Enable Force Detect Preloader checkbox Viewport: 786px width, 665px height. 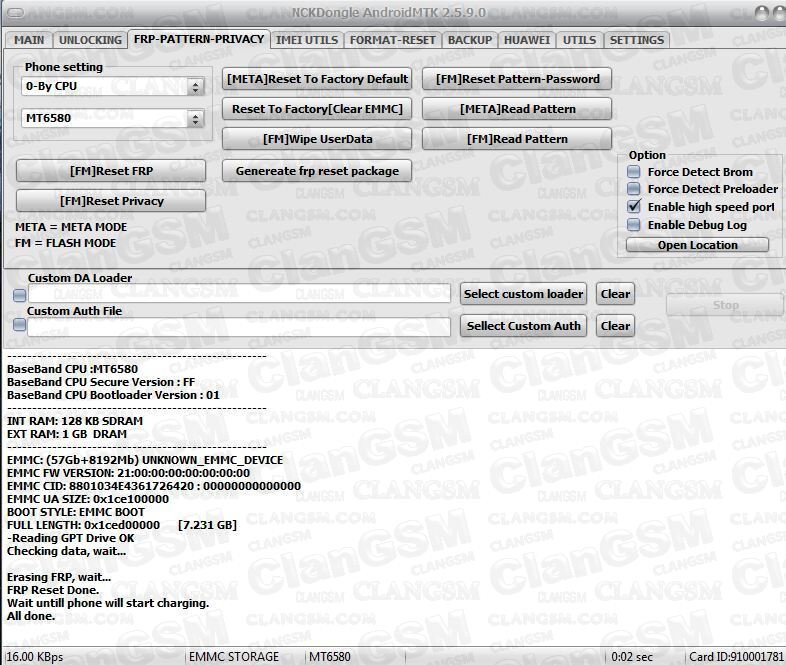[x=634, y=189]
